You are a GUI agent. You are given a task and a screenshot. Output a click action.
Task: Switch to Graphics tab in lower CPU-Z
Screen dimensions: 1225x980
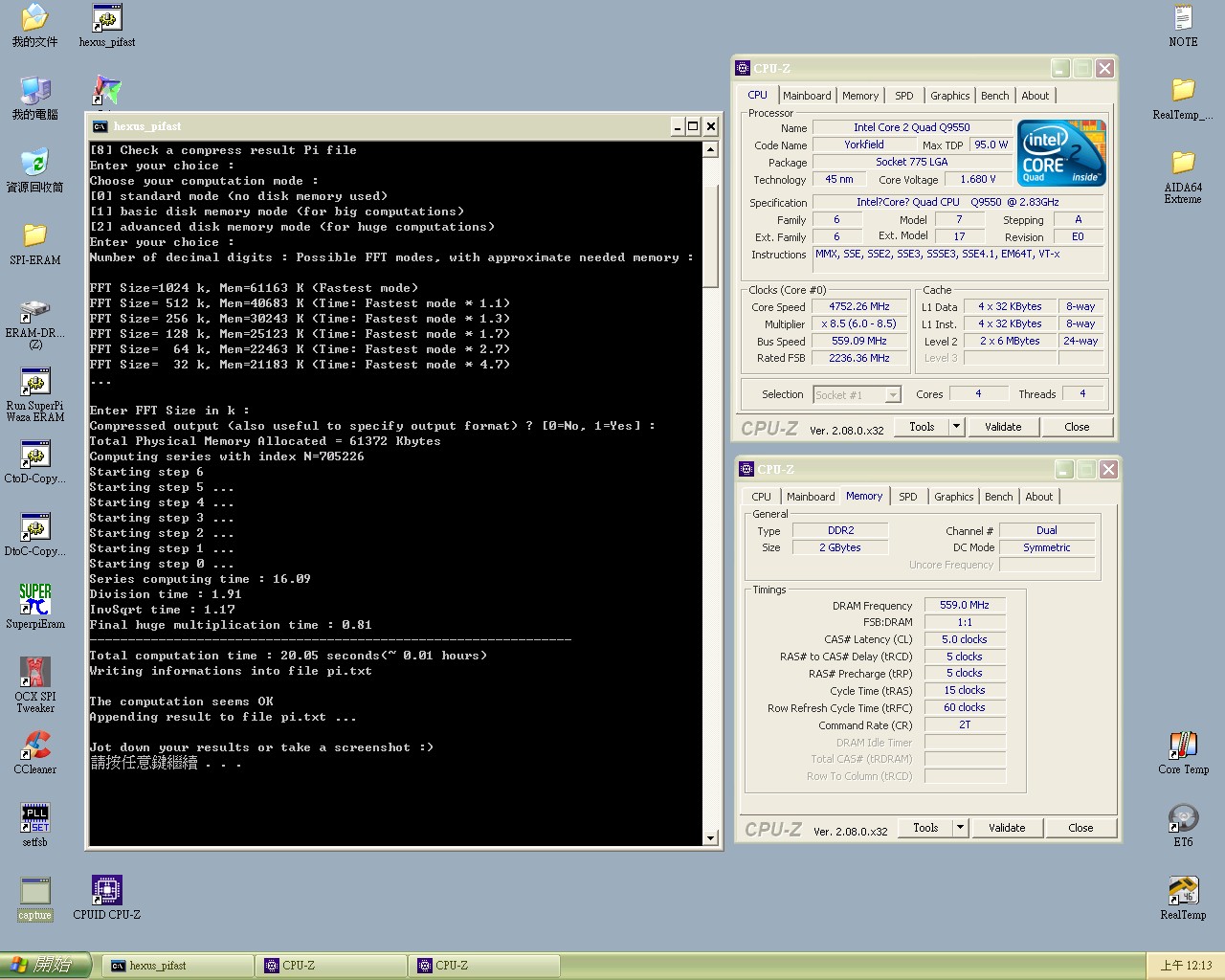click(954, 497)
